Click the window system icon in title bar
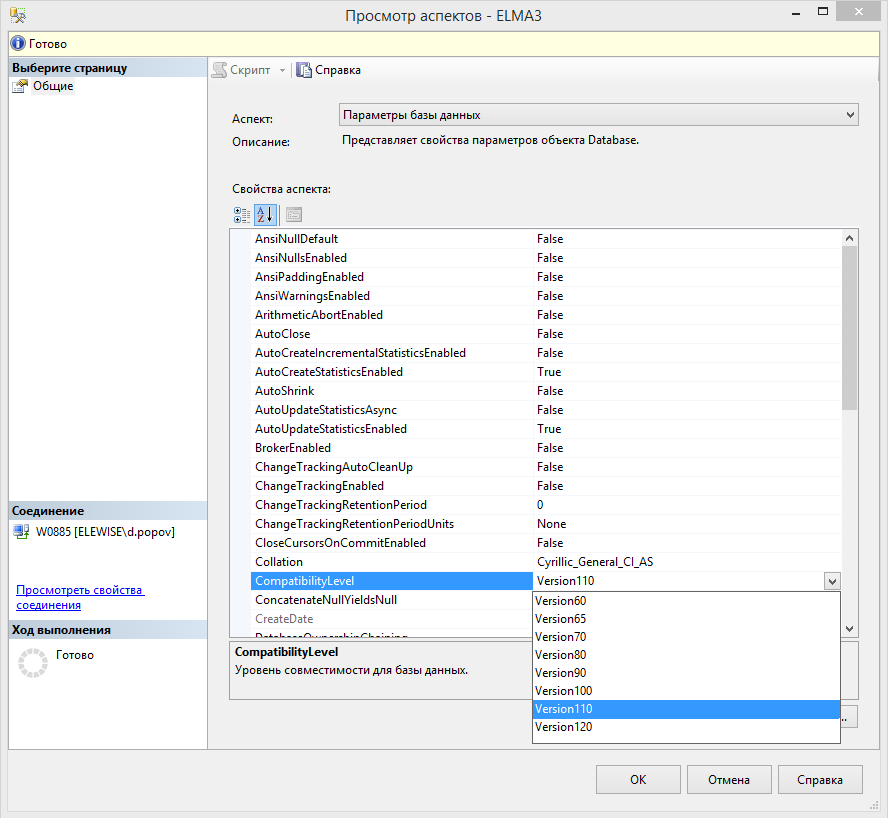This screenshot has height=818, width=888. pos(19,15)
